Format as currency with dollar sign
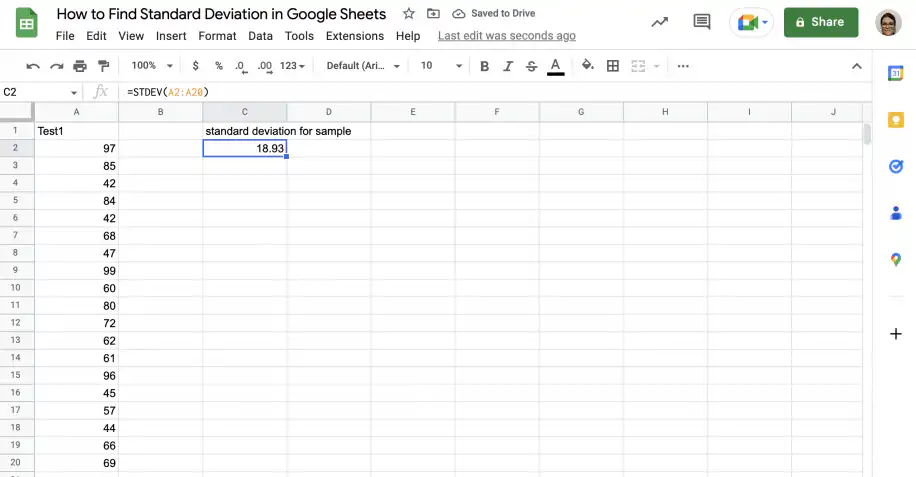Image resolution: width=916 pixels, height=477 pixels. point(195,66)
